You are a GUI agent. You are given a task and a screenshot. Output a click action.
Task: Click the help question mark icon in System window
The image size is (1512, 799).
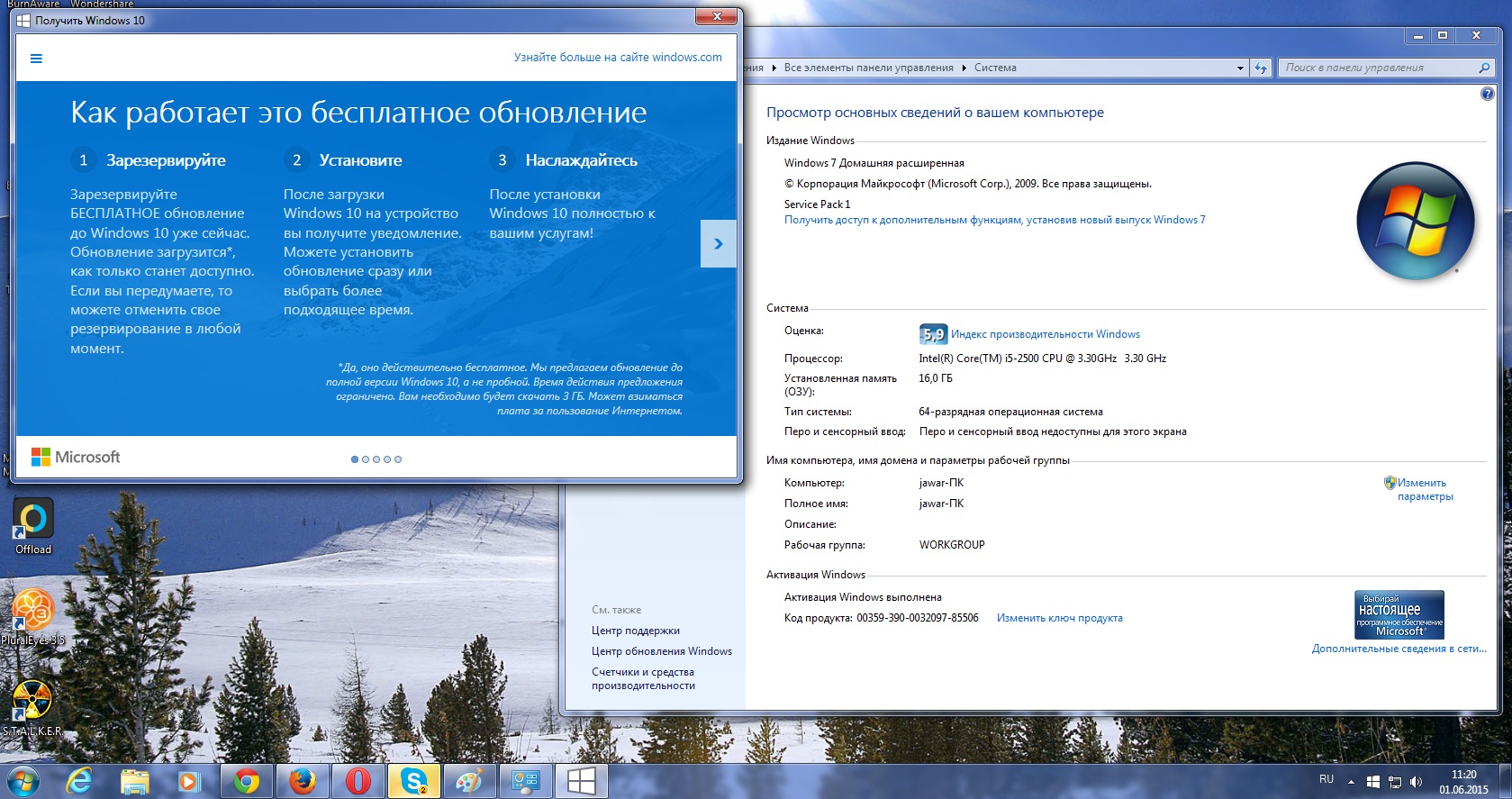click(x=1487, y=94)
